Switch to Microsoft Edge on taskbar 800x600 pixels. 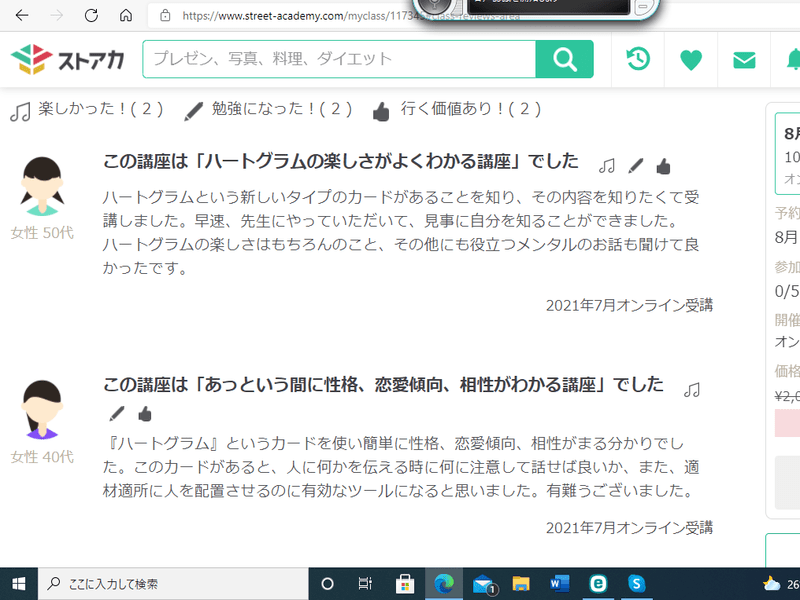tap(444, 584)
